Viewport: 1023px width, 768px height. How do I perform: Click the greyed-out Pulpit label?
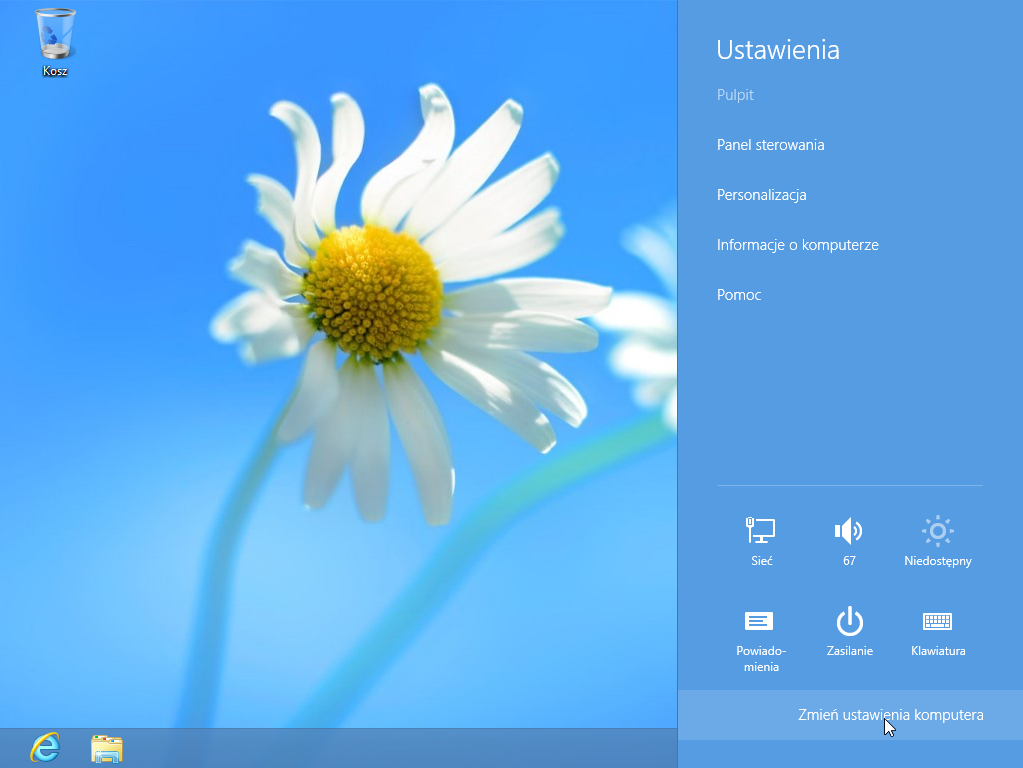coord(735,95)
